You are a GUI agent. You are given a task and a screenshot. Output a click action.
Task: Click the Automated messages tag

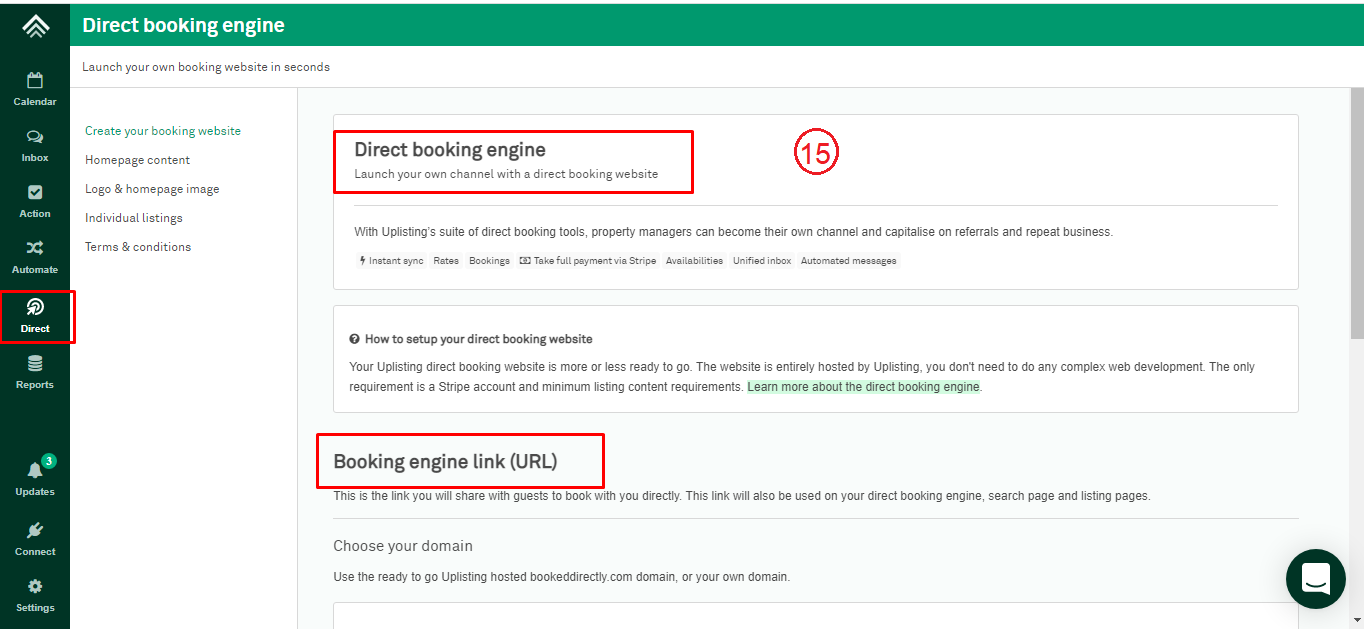[x=849, y=261]
